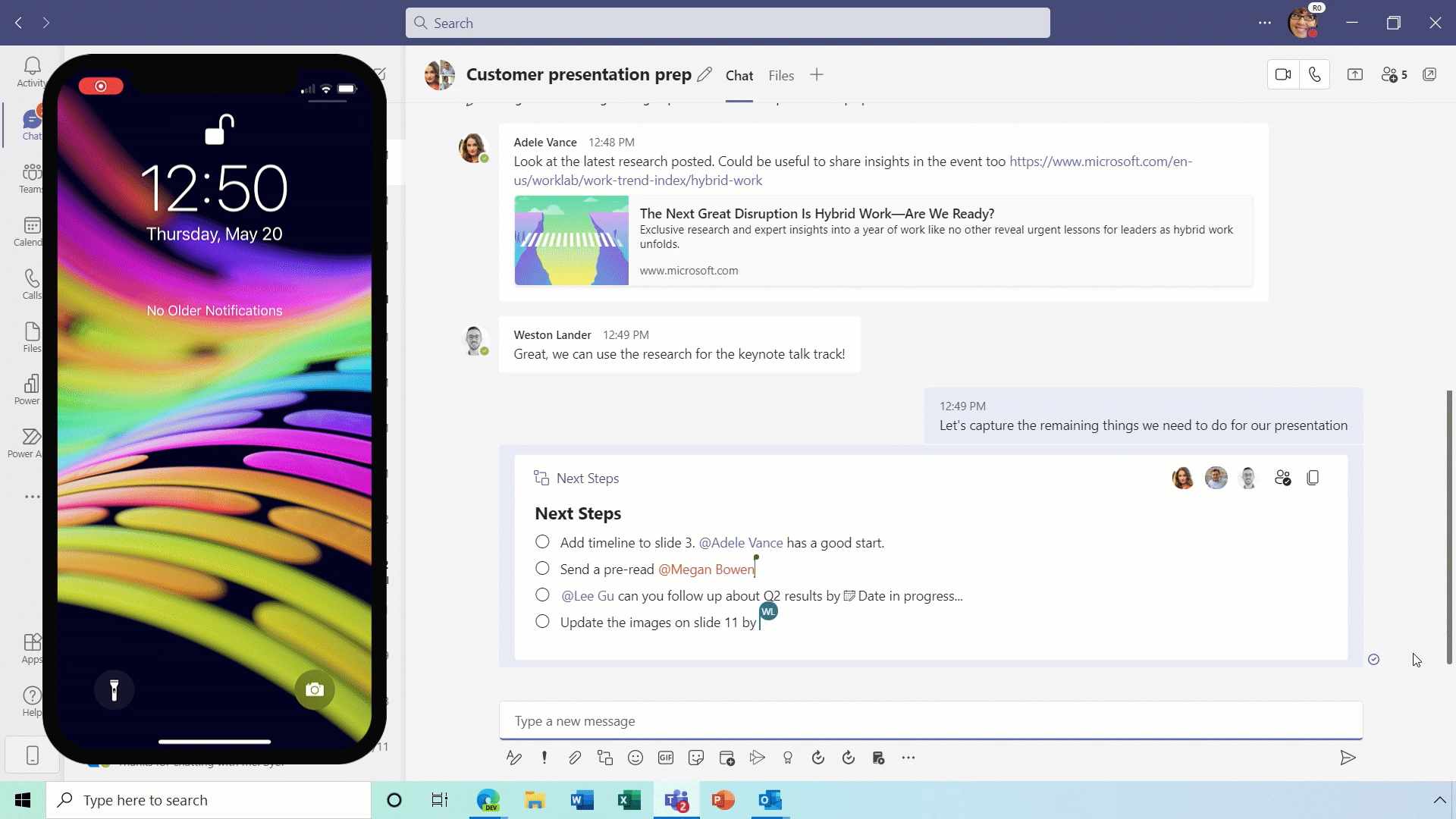Image resolution: width=1456 pixels, height=819 pixels.
Task: Click the more options ellipsis in header
Action: [1264, 22]
